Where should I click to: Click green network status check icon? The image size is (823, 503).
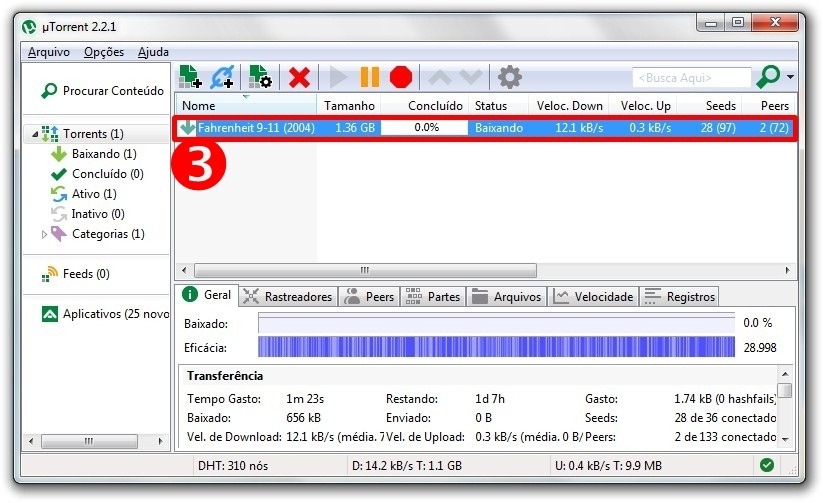tap(767, 465)
